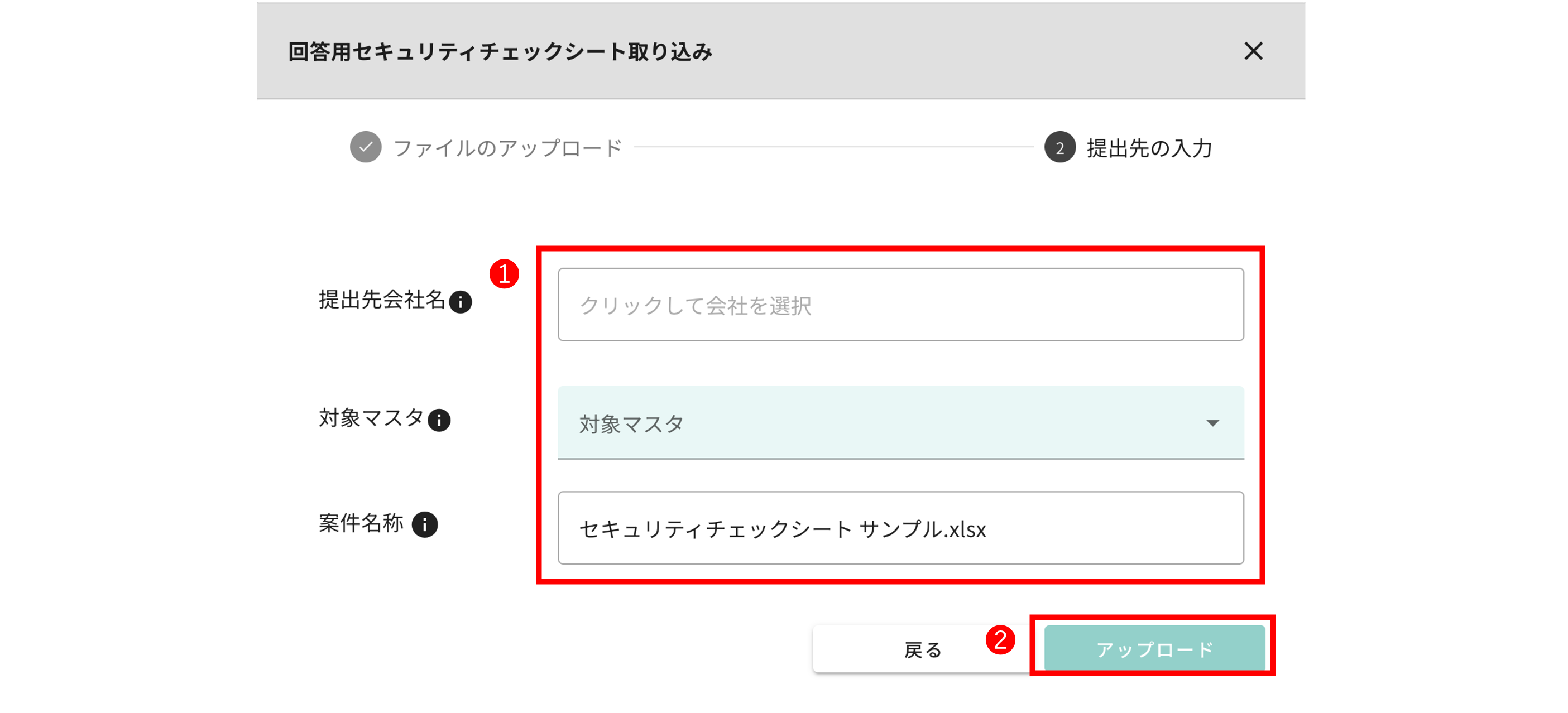
Task: Click the step 2 circle indicator
Action: pyautogui.click(x=1059, y=147)
